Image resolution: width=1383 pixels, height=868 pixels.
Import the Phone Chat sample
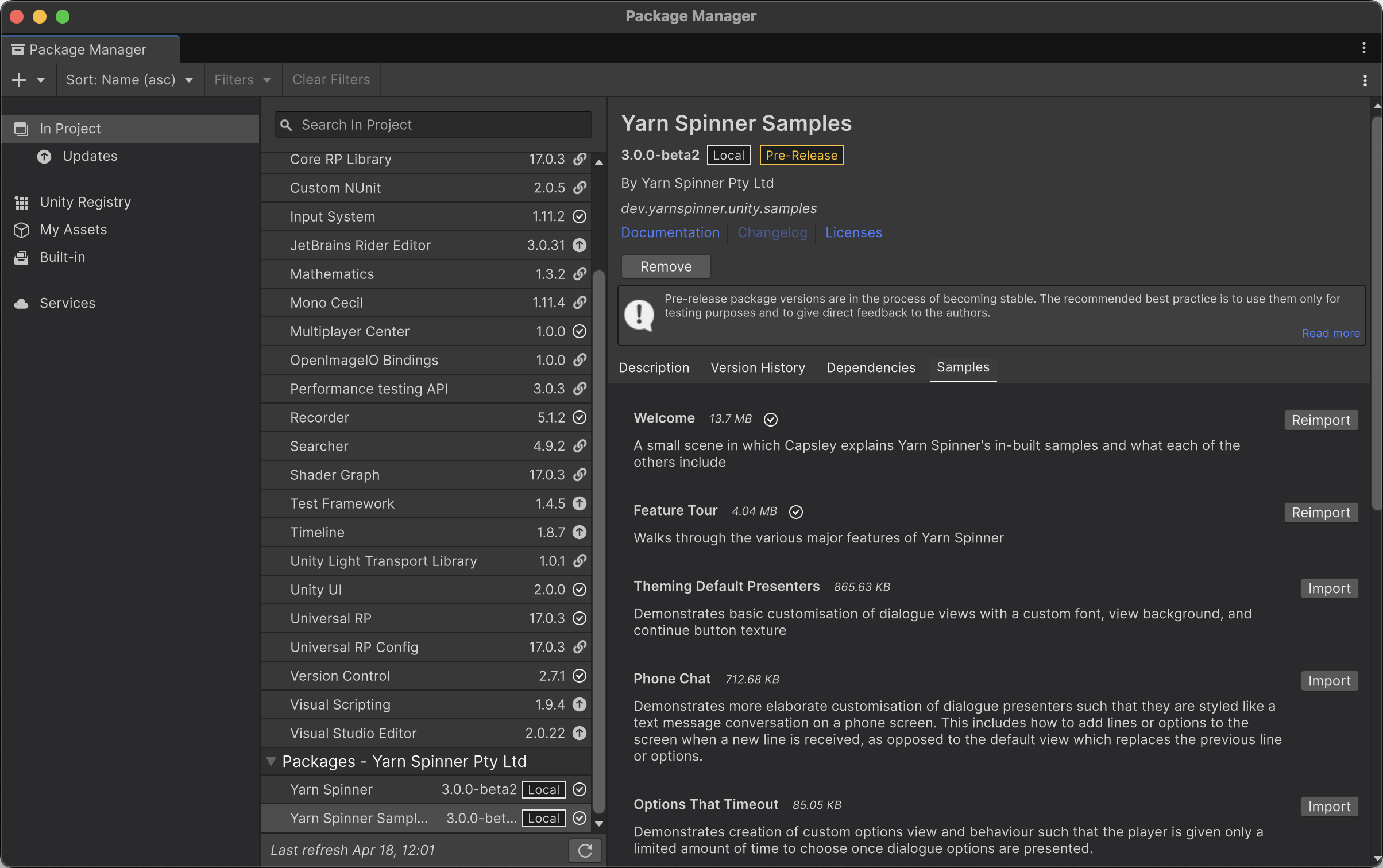point(1329,681)
